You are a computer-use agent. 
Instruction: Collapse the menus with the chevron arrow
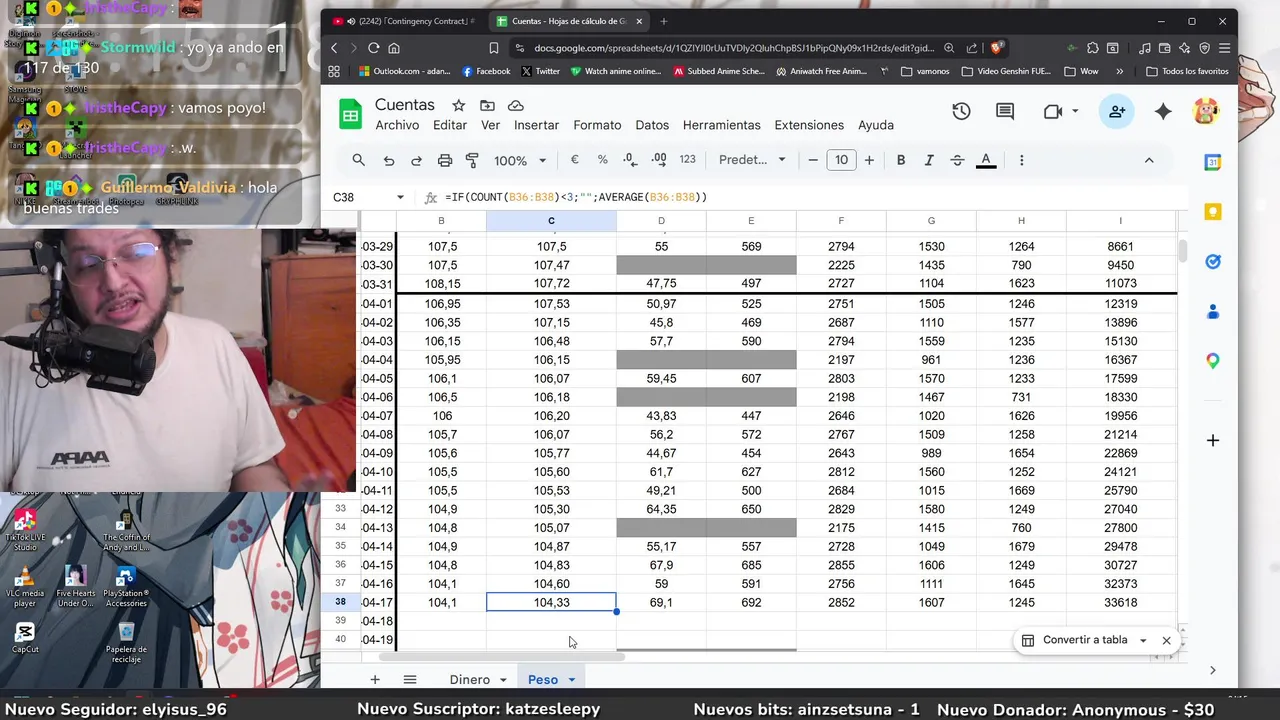click(1149, 160)
